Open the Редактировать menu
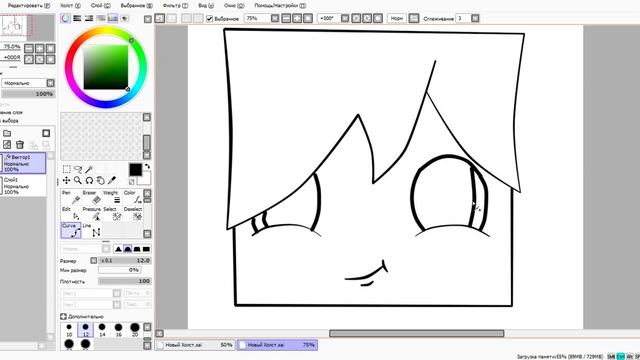The width and height of the screenshot is (640, 360). click(x=29, y=6)
